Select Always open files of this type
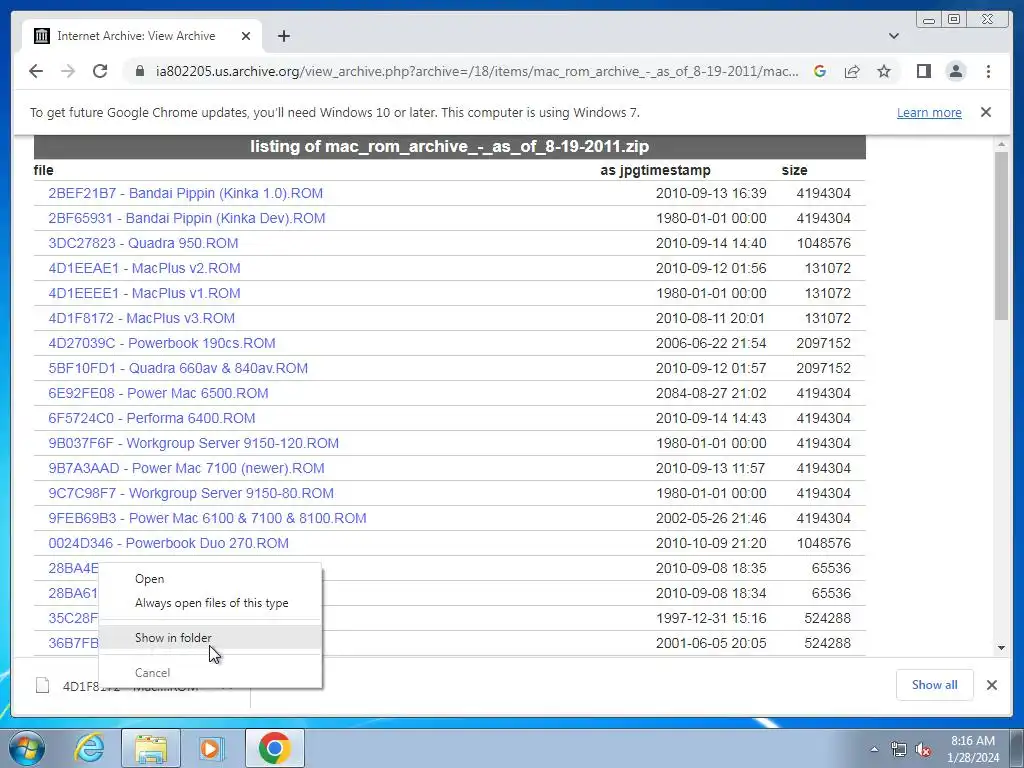The width and height of the screenshot is (1024, 768). (212, 603)
